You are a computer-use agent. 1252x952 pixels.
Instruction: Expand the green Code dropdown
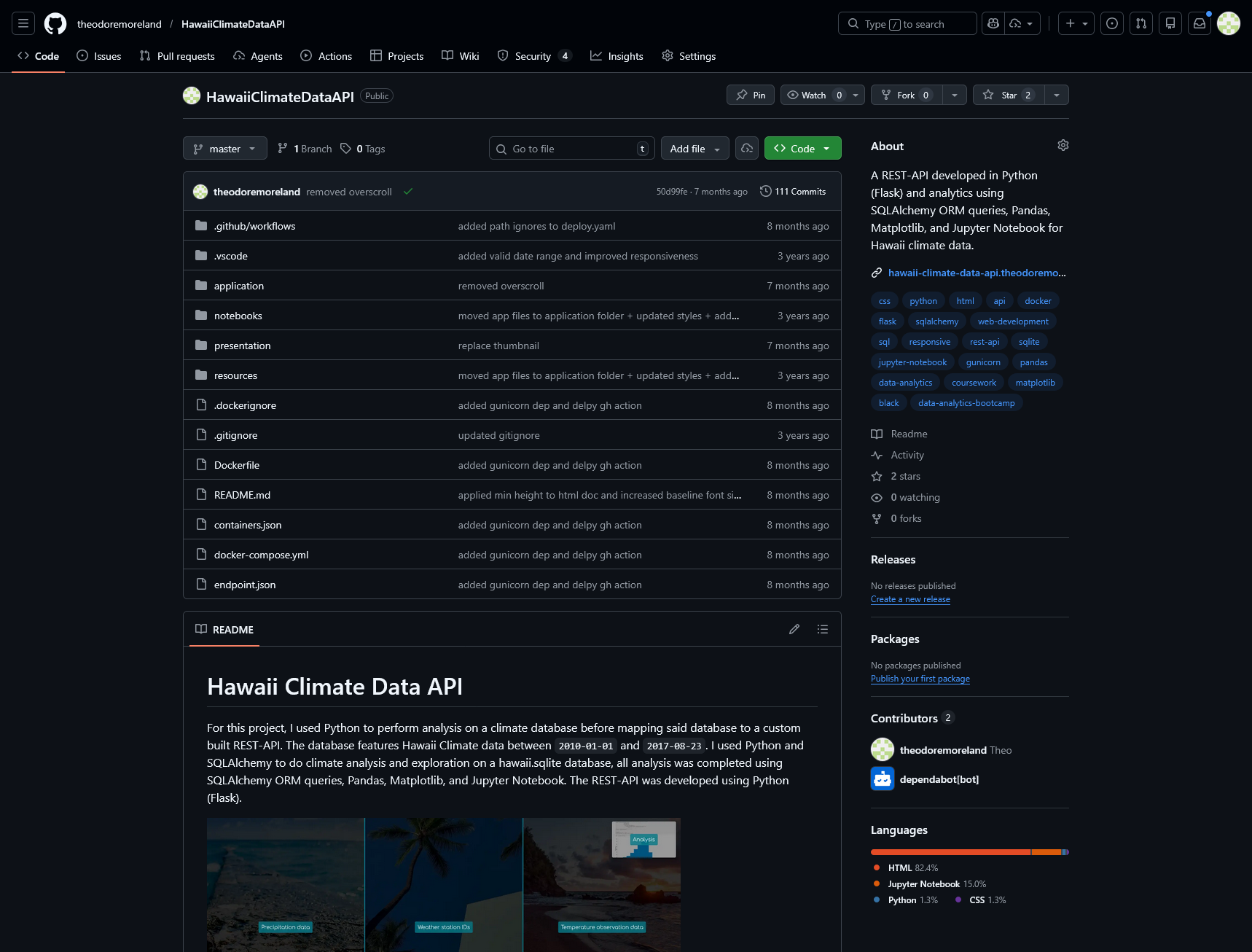click(826, 148)
